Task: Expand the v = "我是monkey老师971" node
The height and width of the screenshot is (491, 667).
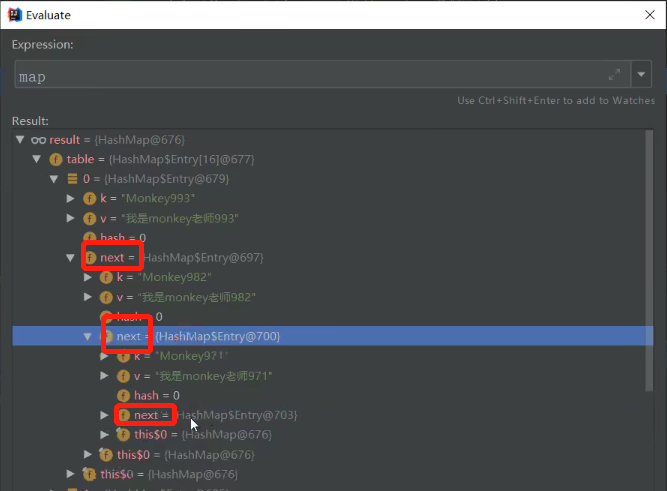Action: (x=105, y=376)
